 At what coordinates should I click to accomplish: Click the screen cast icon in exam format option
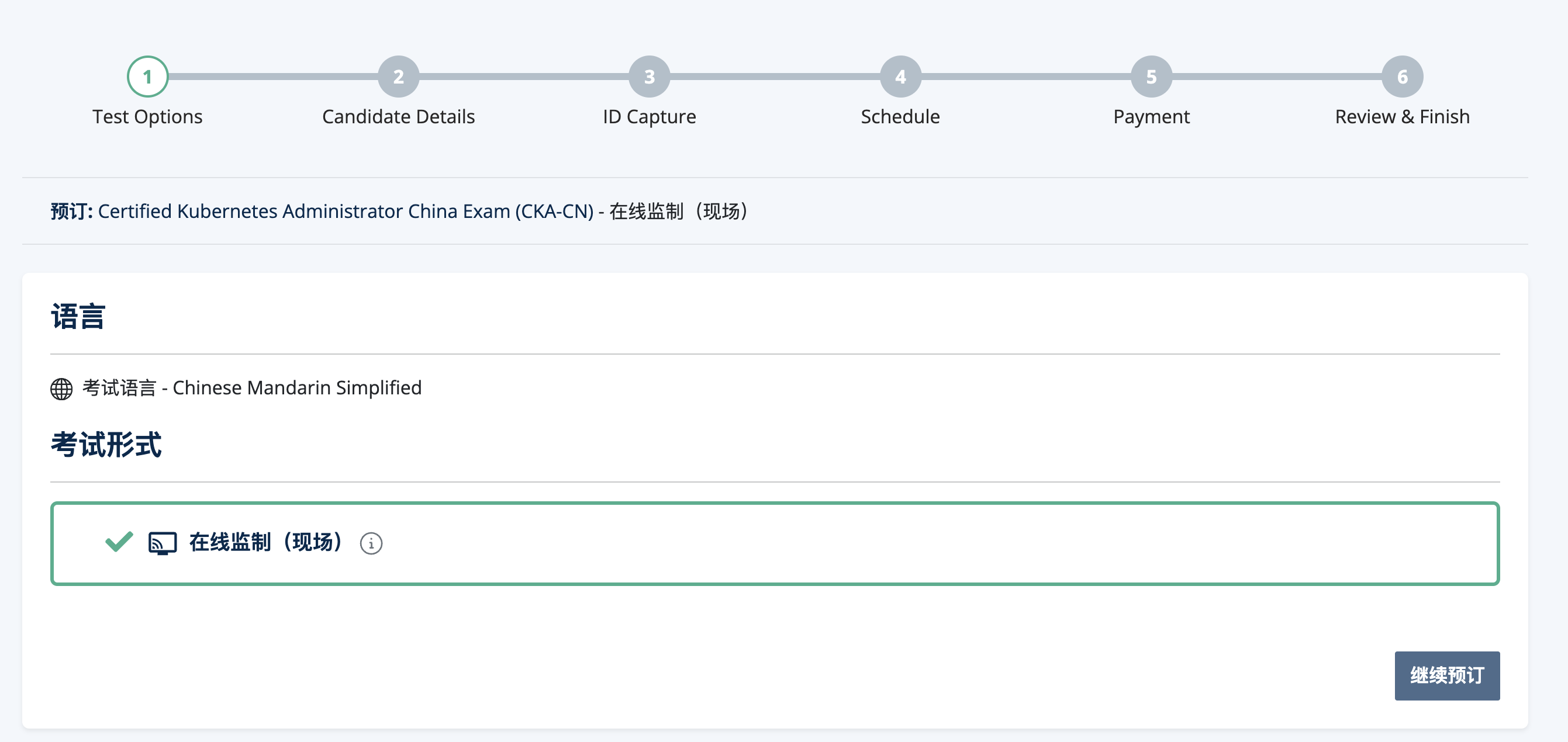[x=163, y=543]
